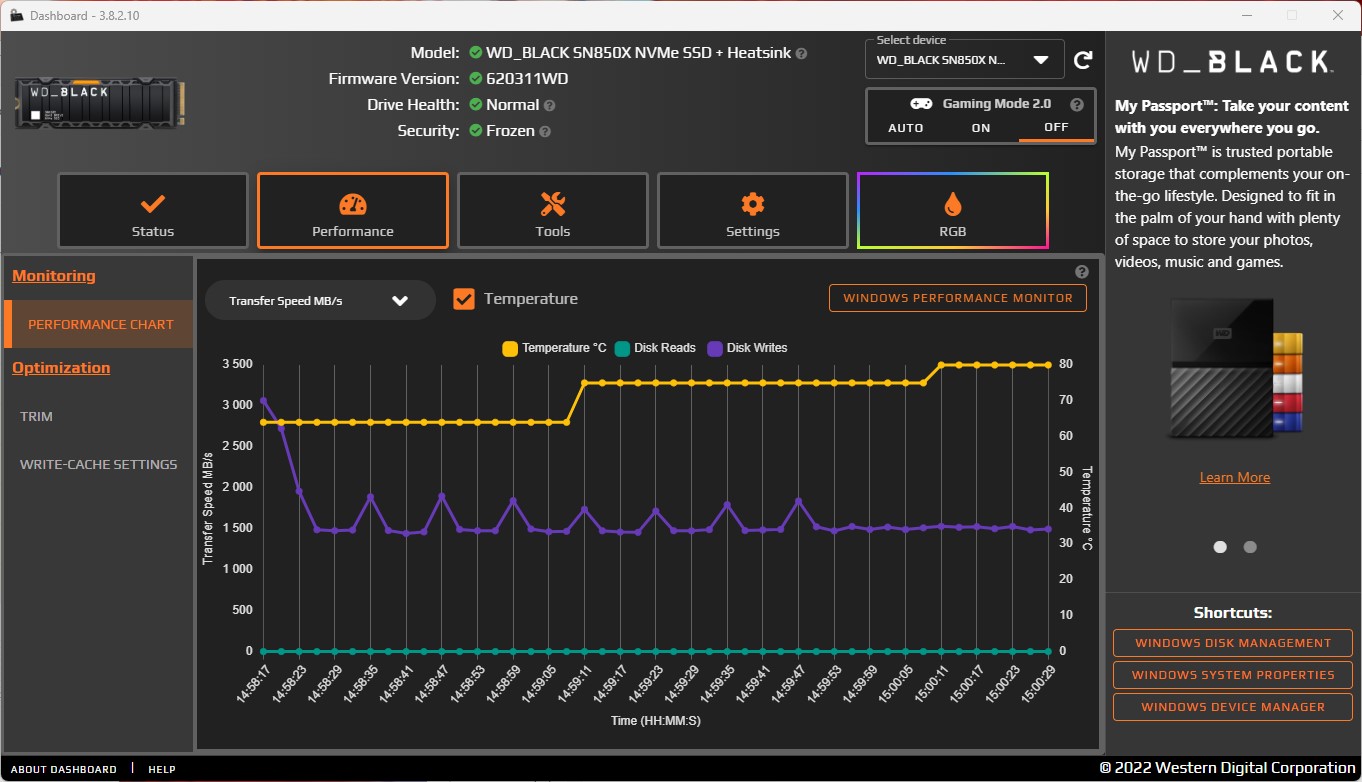The image size is (1362, 782).
Task: Select PERFORMANCE CHART in sidebar
Action: [98, 324]
